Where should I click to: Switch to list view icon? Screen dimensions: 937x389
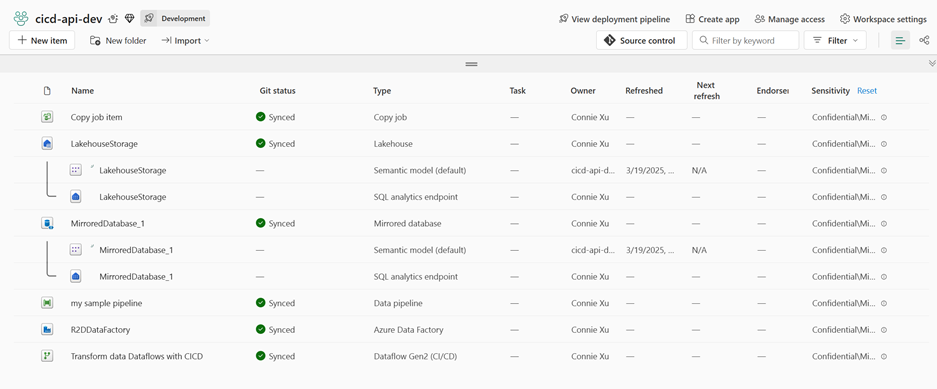[900, 41]
